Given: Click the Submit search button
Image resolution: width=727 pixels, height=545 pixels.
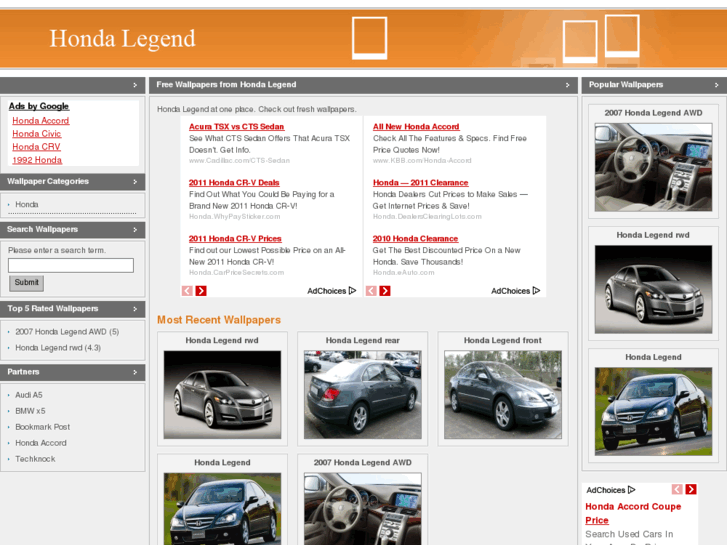Looking at the screenshot, I should click(x=26, y=283).
